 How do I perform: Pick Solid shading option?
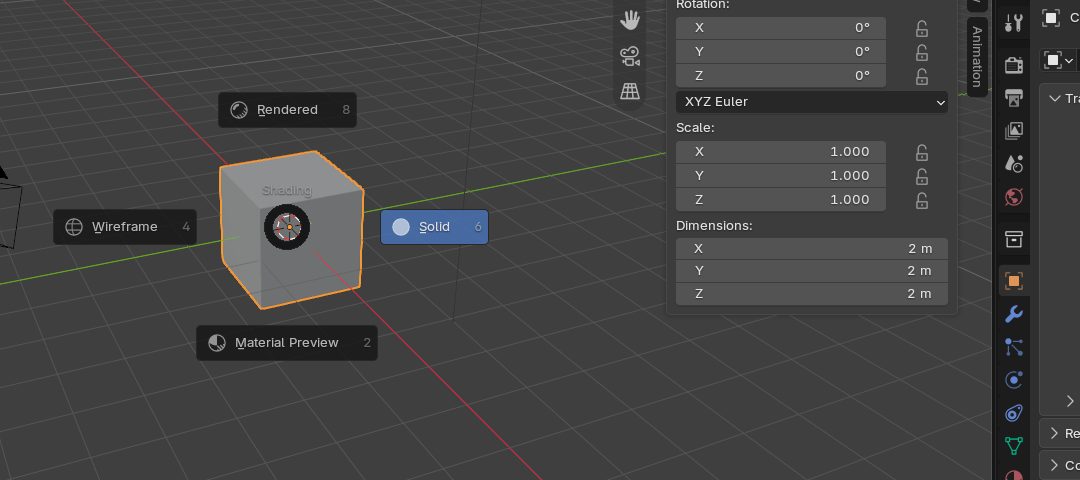tap(434, 227)
